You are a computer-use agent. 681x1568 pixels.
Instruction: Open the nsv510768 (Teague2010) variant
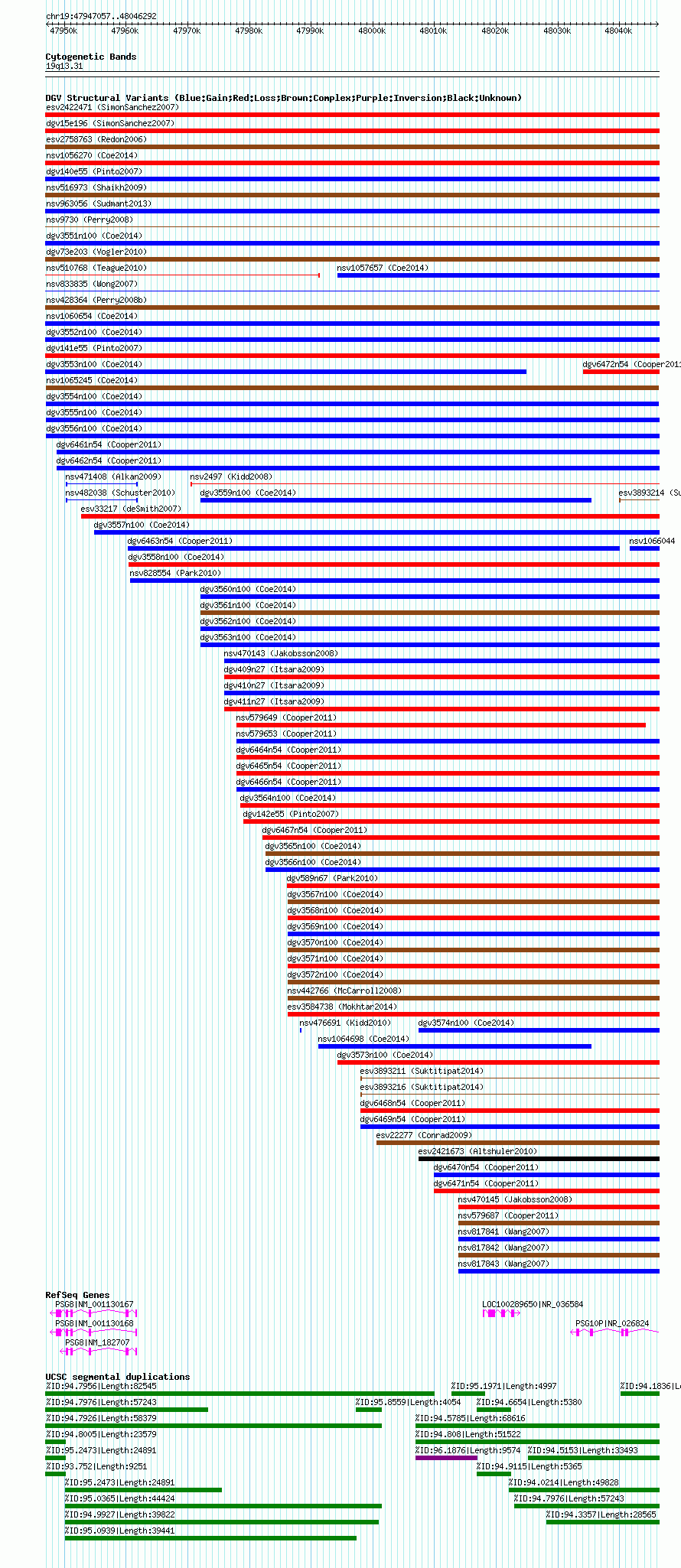pos(96,268)
